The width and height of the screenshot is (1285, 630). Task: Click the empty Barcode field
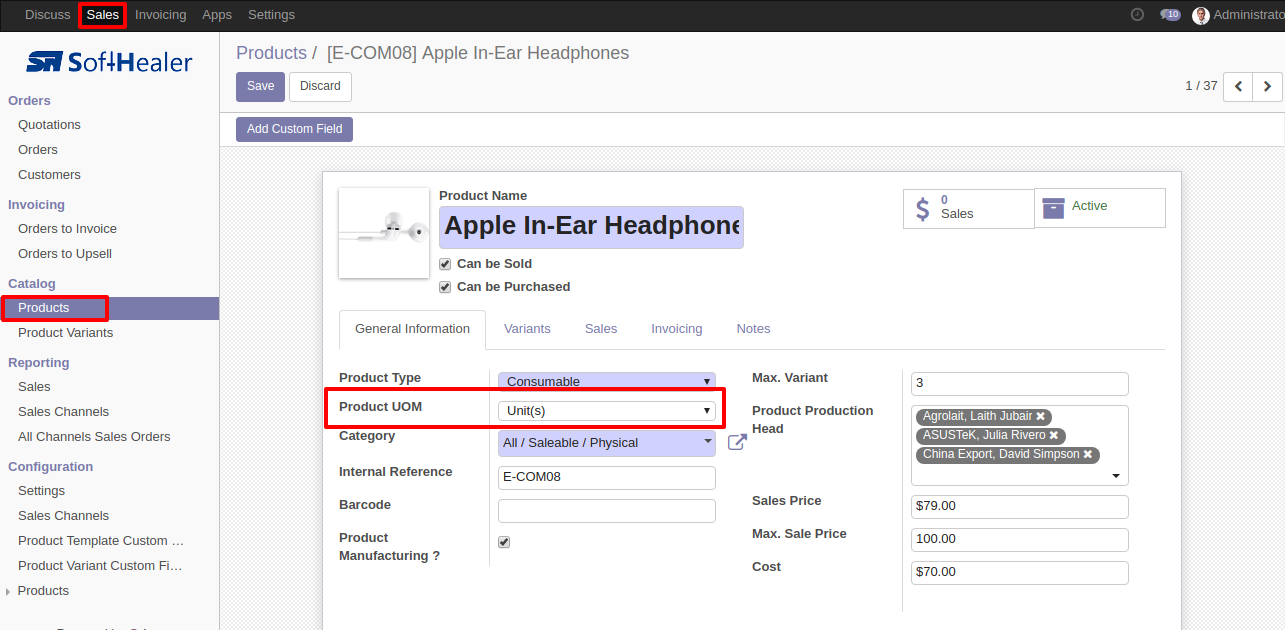pyautogui.click(x=607, y=511)
